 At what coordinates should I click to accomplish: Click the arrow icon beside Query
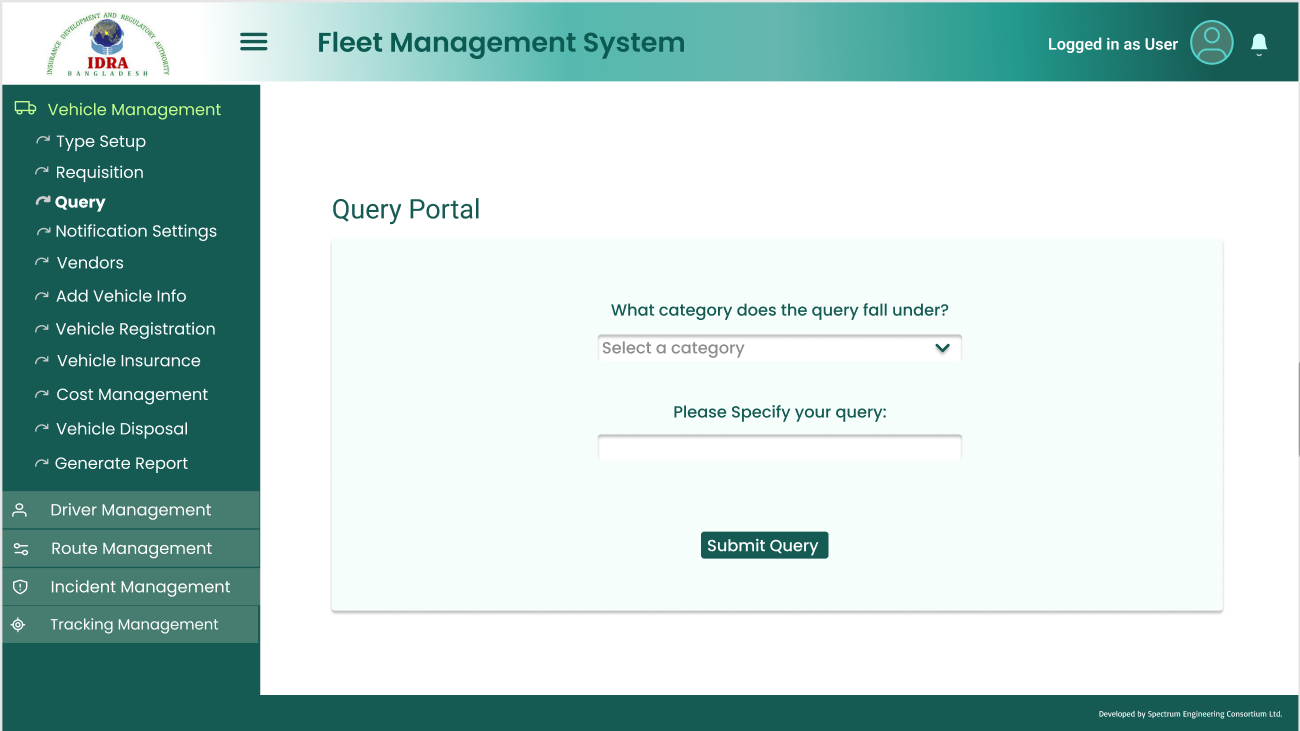click(42, 201)
